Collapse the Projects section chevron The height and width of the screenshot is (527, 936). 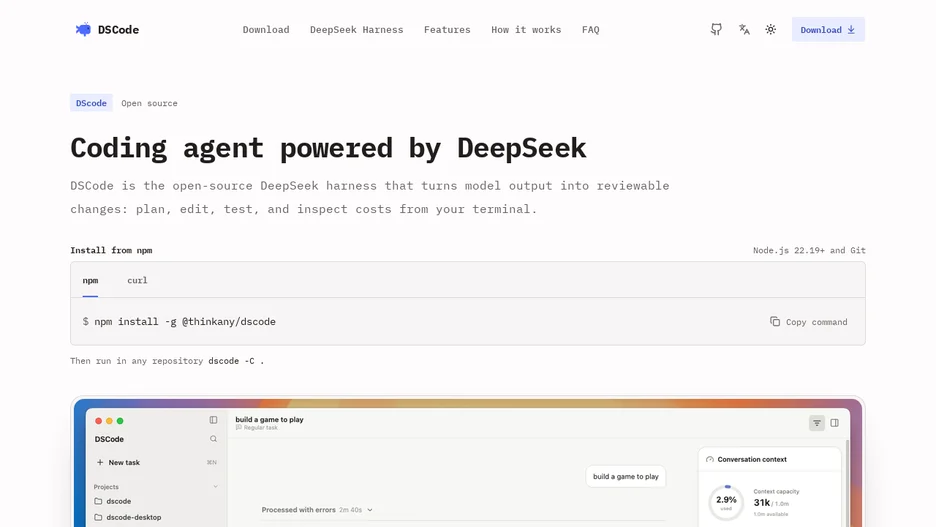coord(215,486)
